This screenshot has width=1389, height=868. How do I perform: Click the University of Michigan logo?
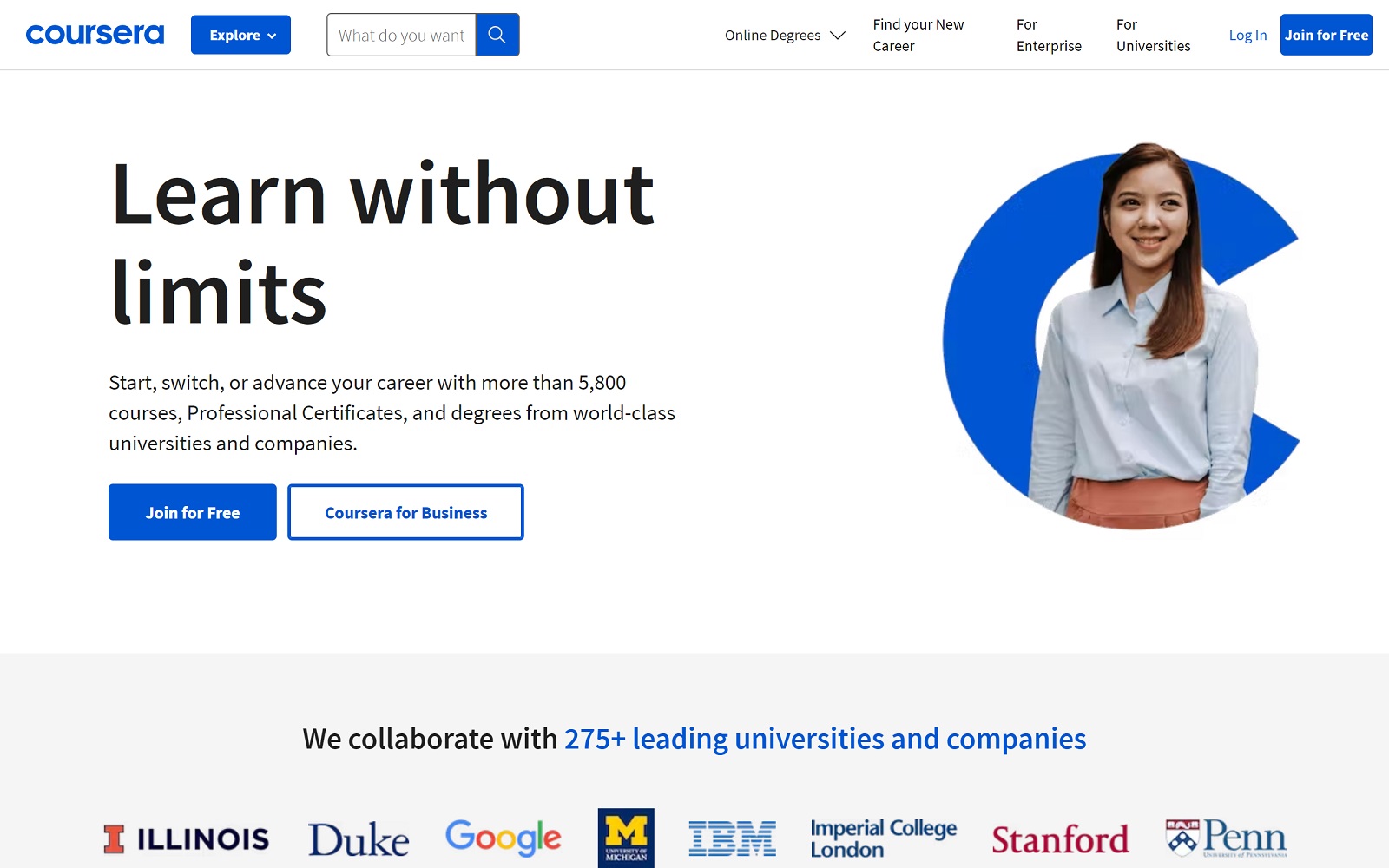point(626,838)
